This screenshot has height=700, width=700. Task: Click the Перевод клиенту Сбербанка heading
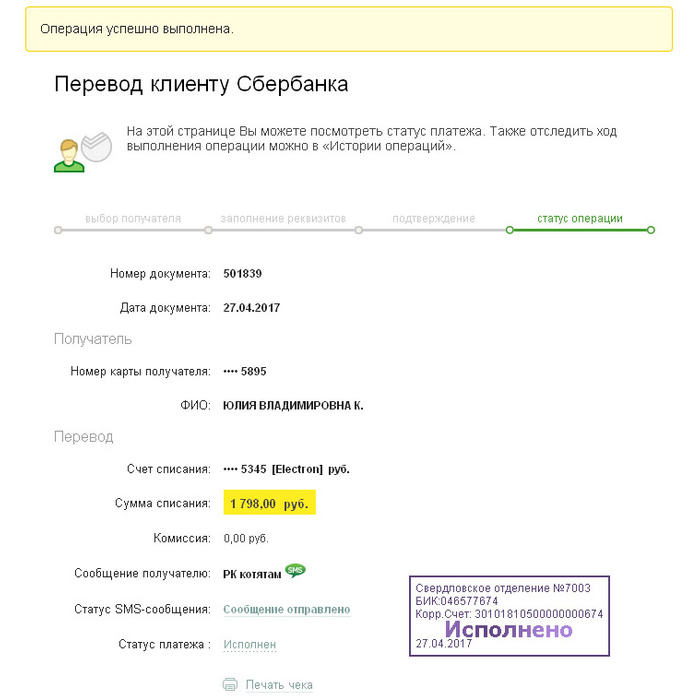[201, 84]
